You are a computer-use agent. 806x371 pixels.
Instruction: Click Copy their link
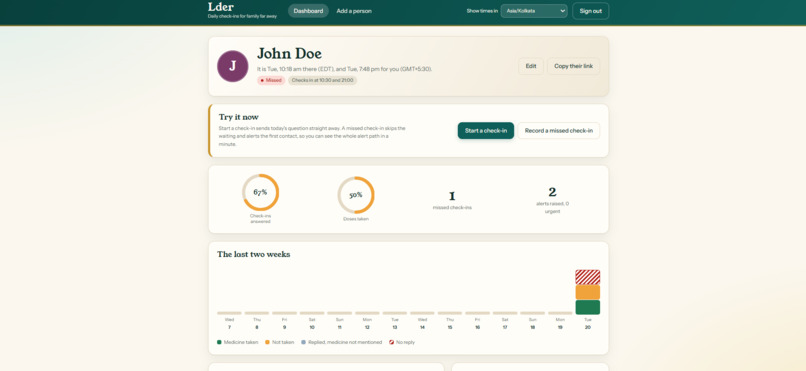(573, 66)
